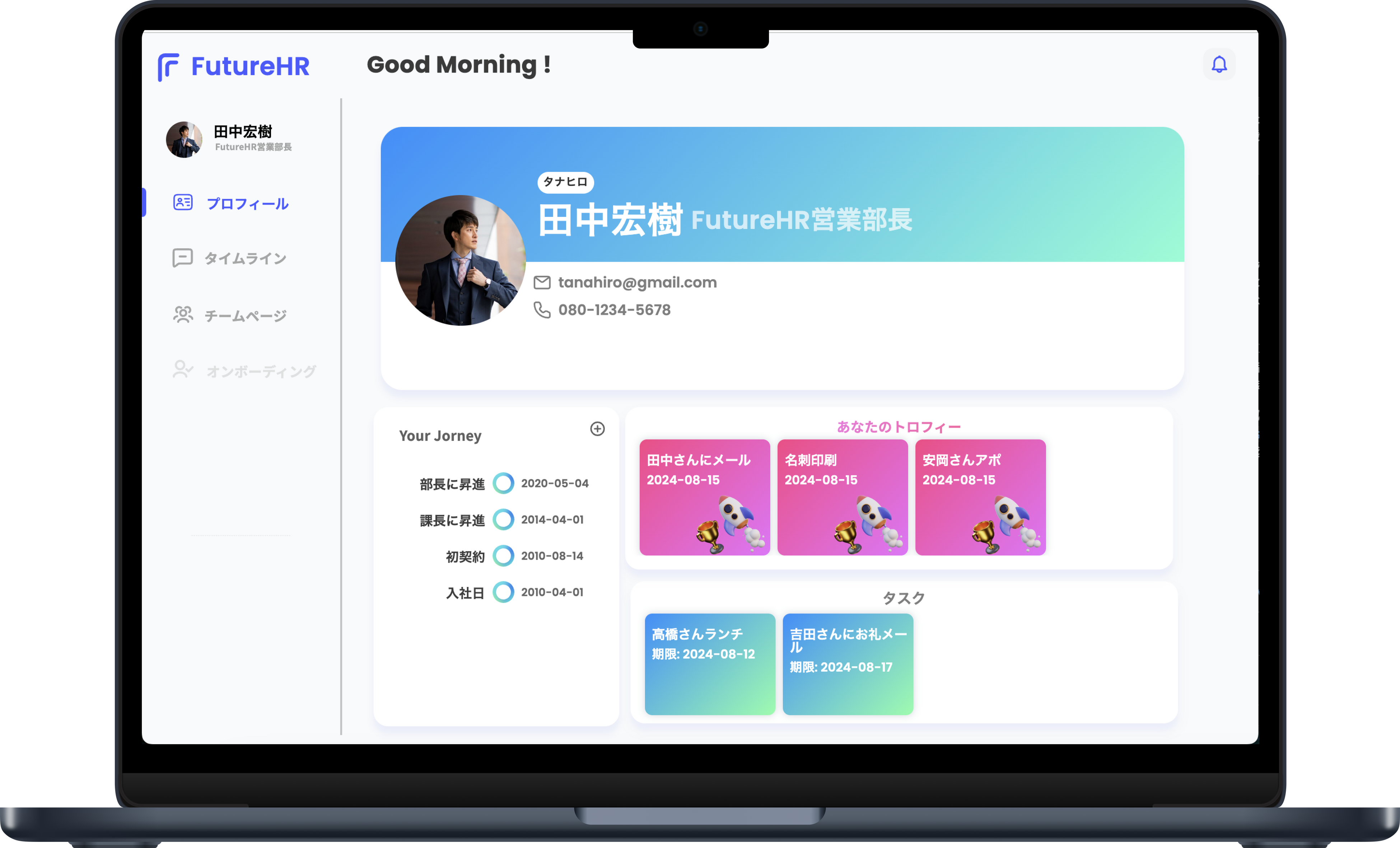
Task: Click the FutureHR logo icon
Action: 168,67
